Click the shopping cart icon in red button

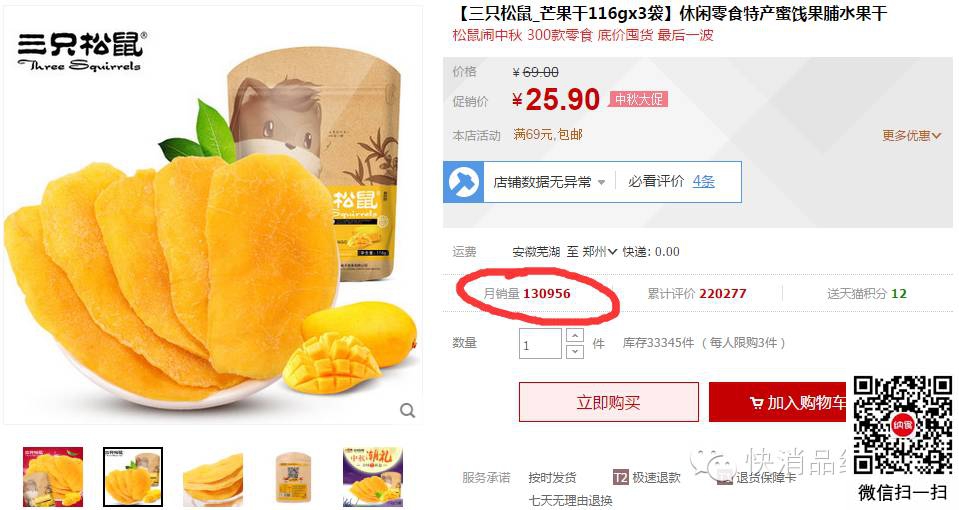click(x=757, y=403)
